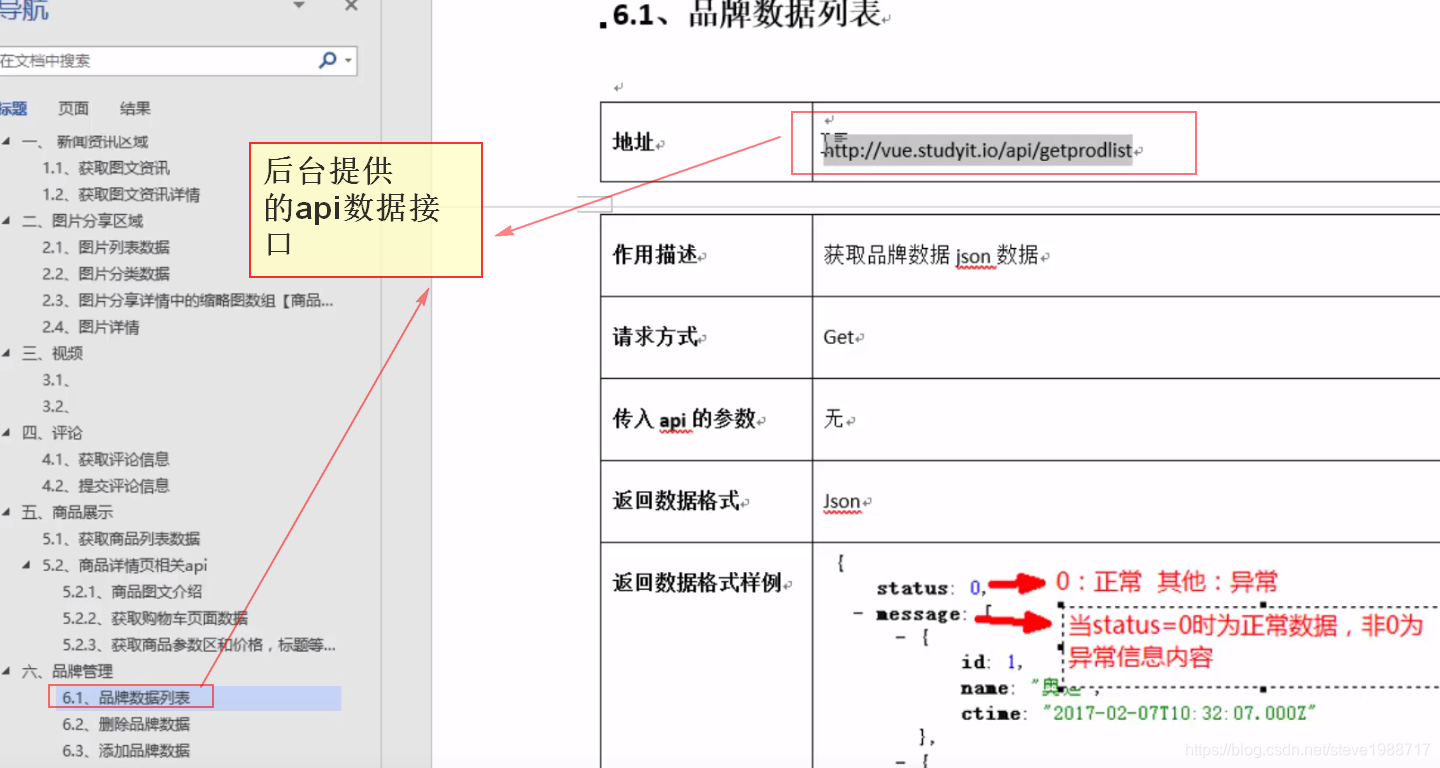This screenshot has width=1440, height=768.
Task: Go to heading 一、新闻资讯区域
Action: pyautogui.click(x=85, y=141)
